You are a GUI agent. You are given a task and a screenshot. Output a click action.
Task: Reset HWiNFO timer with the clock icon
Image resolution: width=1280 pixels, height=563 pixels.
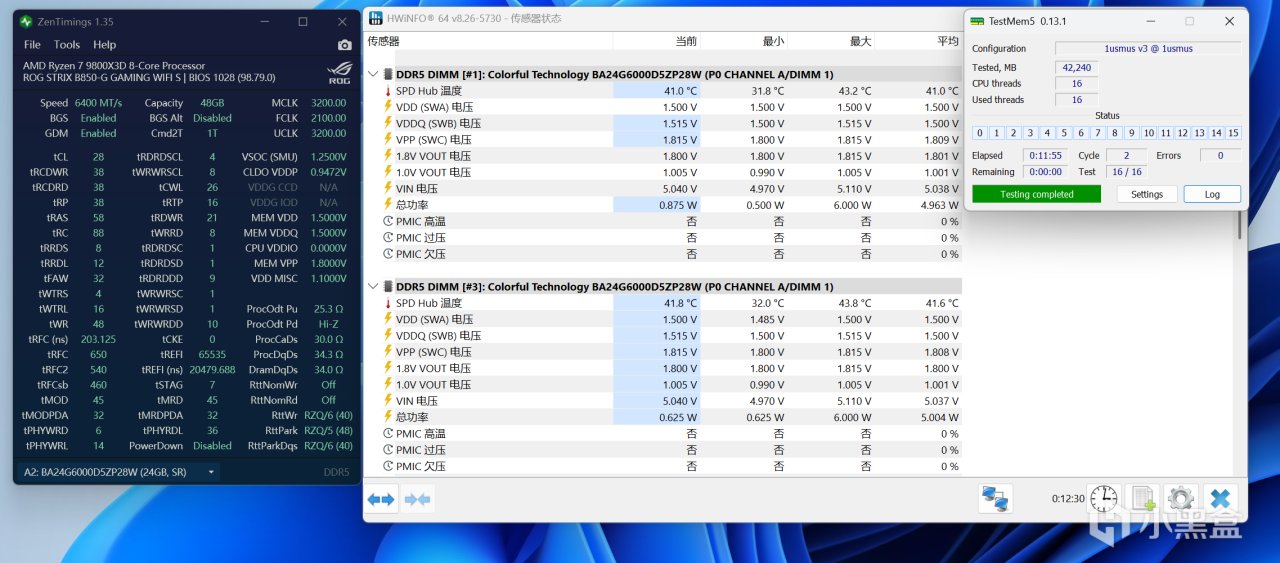point(1104,498)
